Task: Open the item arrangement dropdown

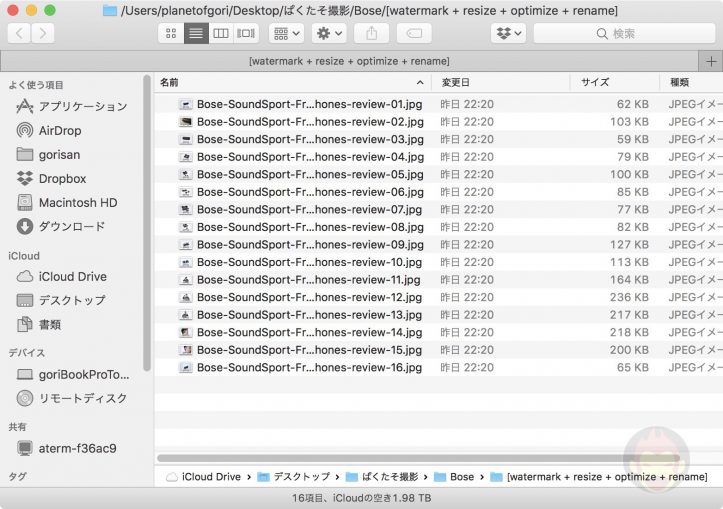Action: (286, 33)
